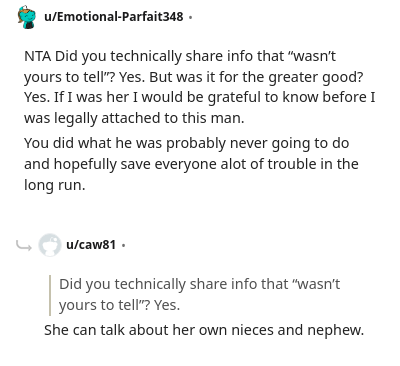400x366 pixels.
Task: Click the "NTA" verdict at the comment start
Action: [38, 56]
